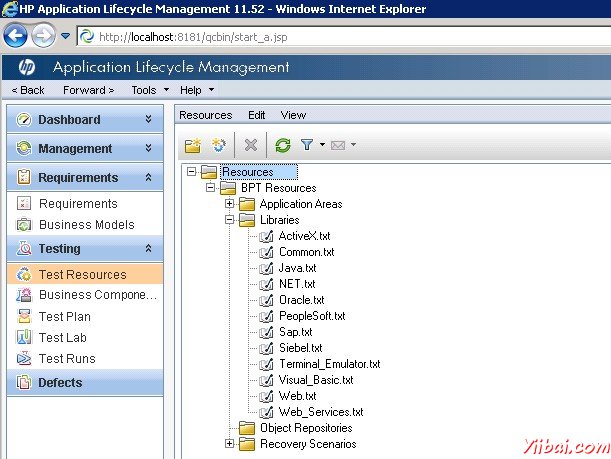
Task: Click the green Refresh toolbar icon
Action: tap(283, 145)
